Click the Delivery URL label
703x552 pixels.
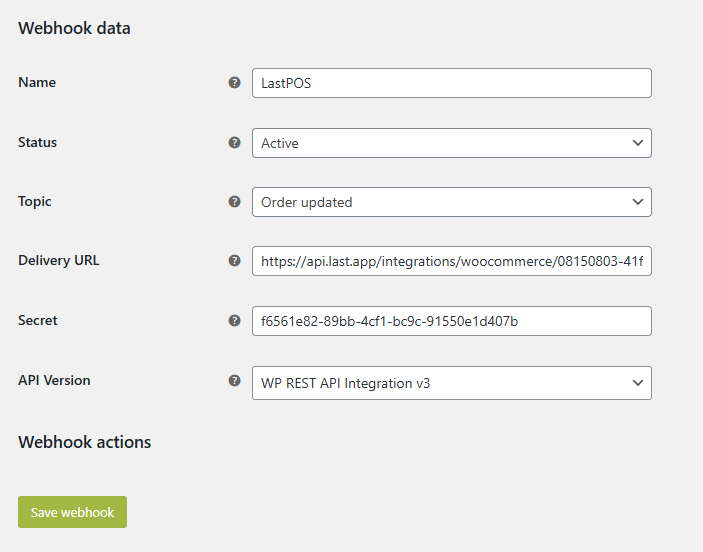(59, 261)
